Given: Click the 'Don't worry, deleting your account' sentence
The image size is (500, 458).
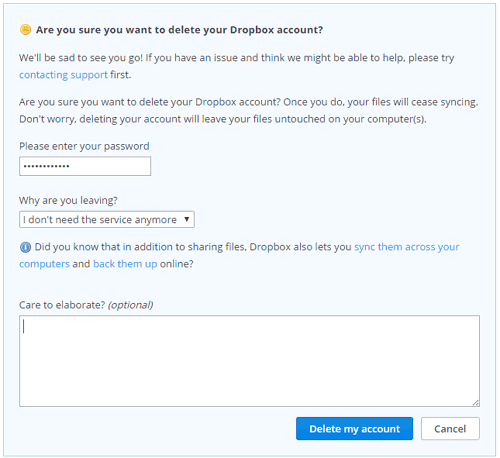Looking at the screenshot, I should (223, 119).
